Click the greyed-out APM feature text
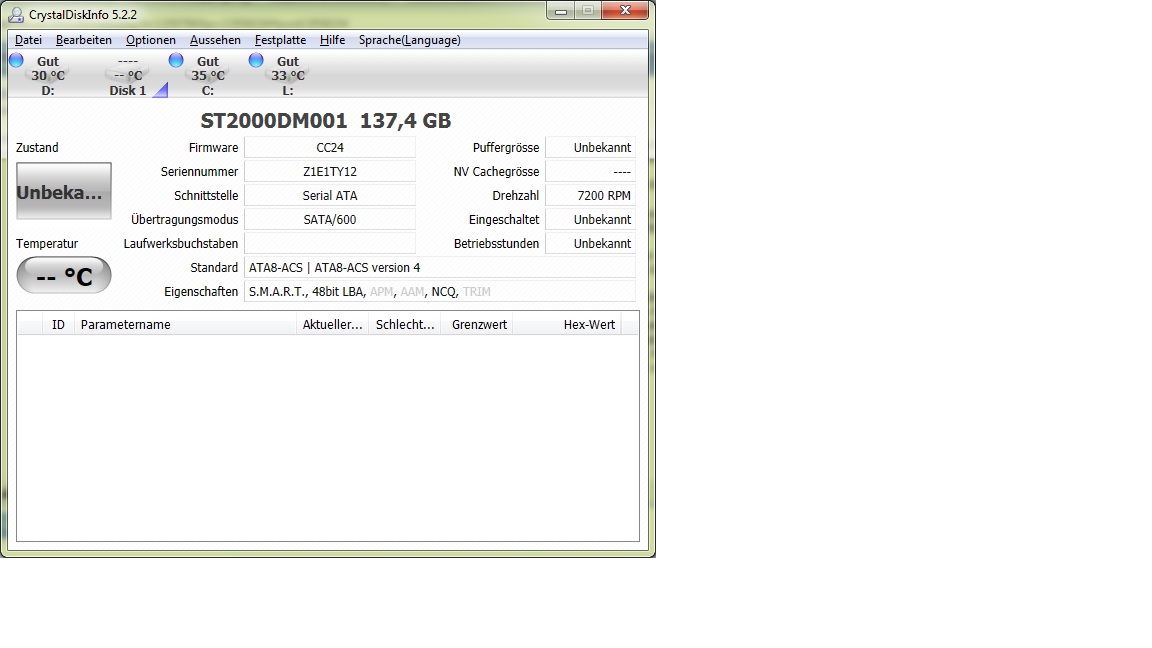This screenshot has width=1152, height=648. point(382,292)
